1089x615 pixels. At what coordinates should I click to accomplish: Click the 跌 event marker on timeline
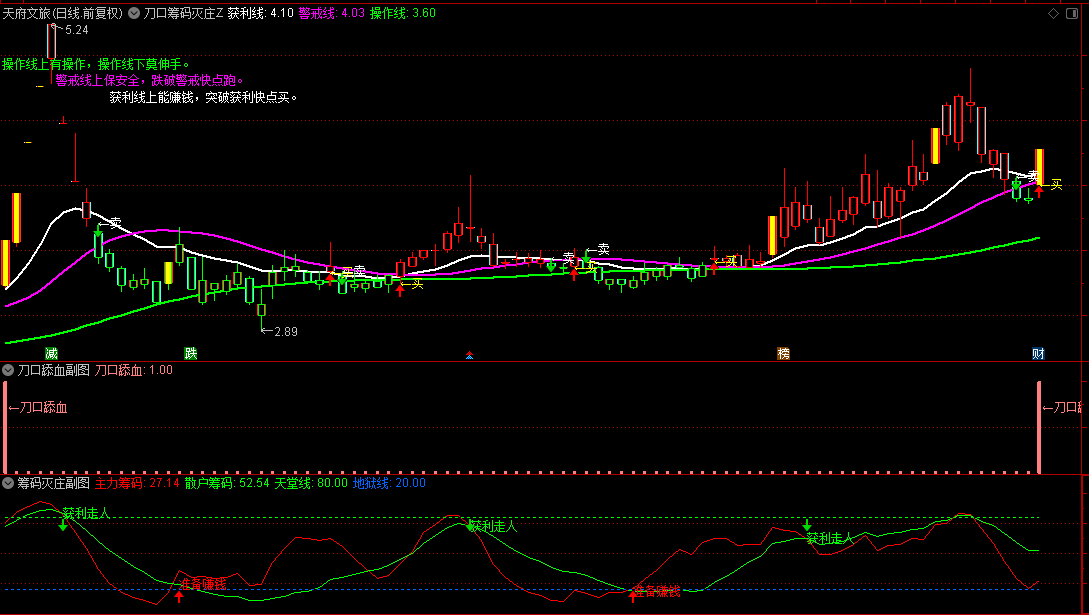190,354
